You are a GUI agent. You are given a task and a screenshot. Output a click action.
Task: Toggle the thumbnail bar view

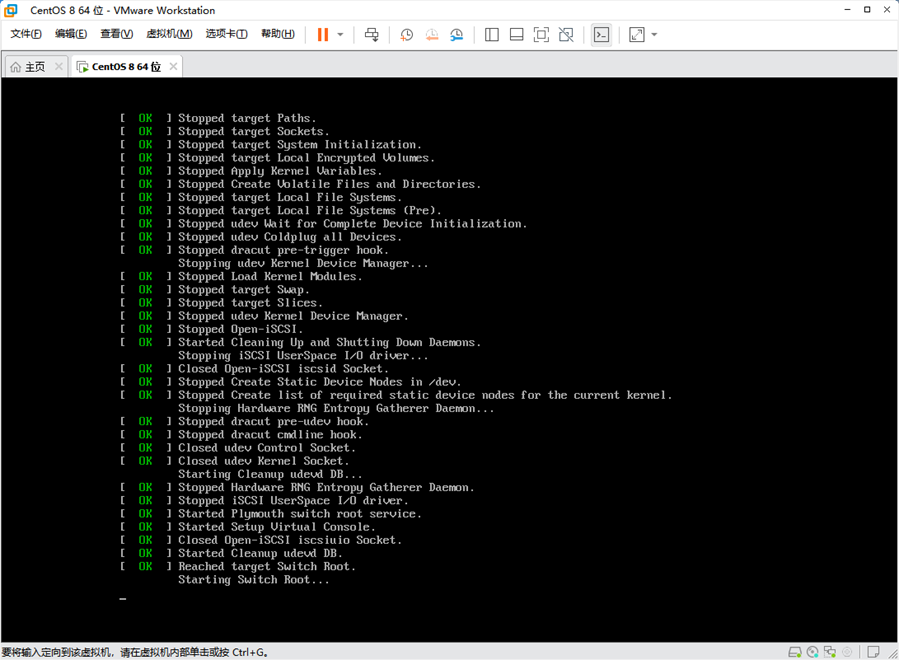click(517, 34)
